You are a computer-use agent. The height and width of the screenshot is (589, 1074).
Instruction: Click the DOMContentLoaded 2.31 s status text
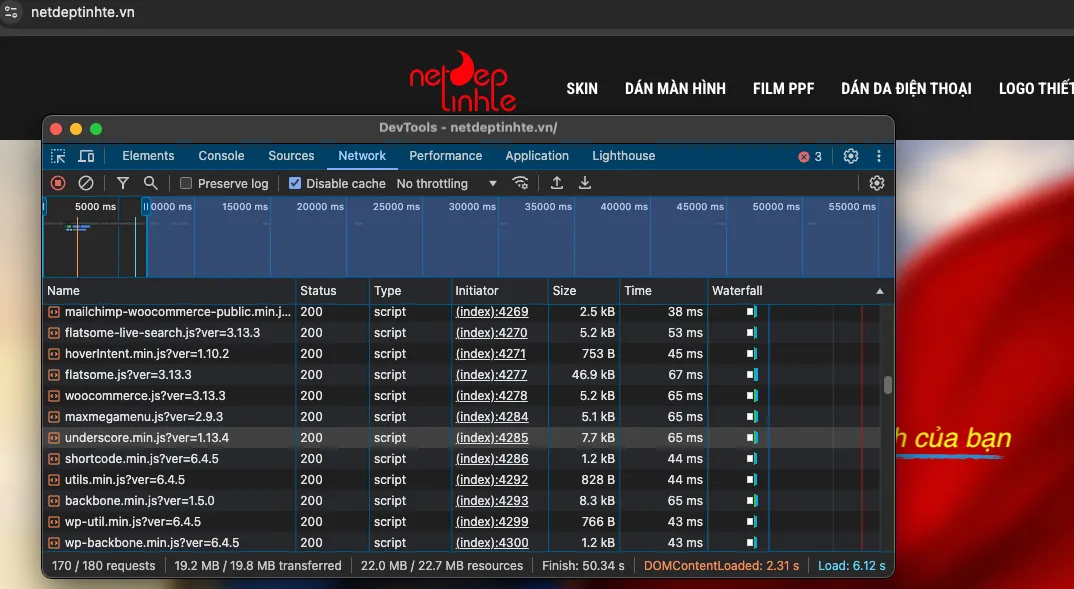click(x=721, y=566)
